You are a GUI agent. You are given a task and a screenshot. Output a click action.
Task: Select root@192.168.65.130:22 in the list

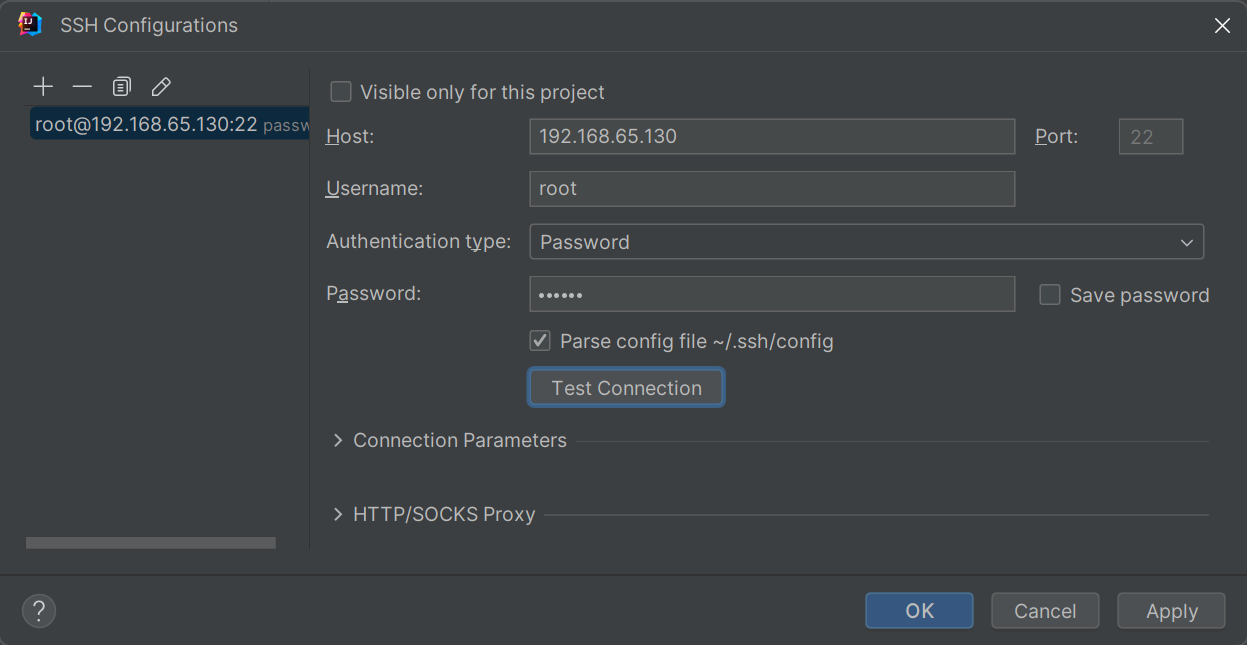point(146,125)
